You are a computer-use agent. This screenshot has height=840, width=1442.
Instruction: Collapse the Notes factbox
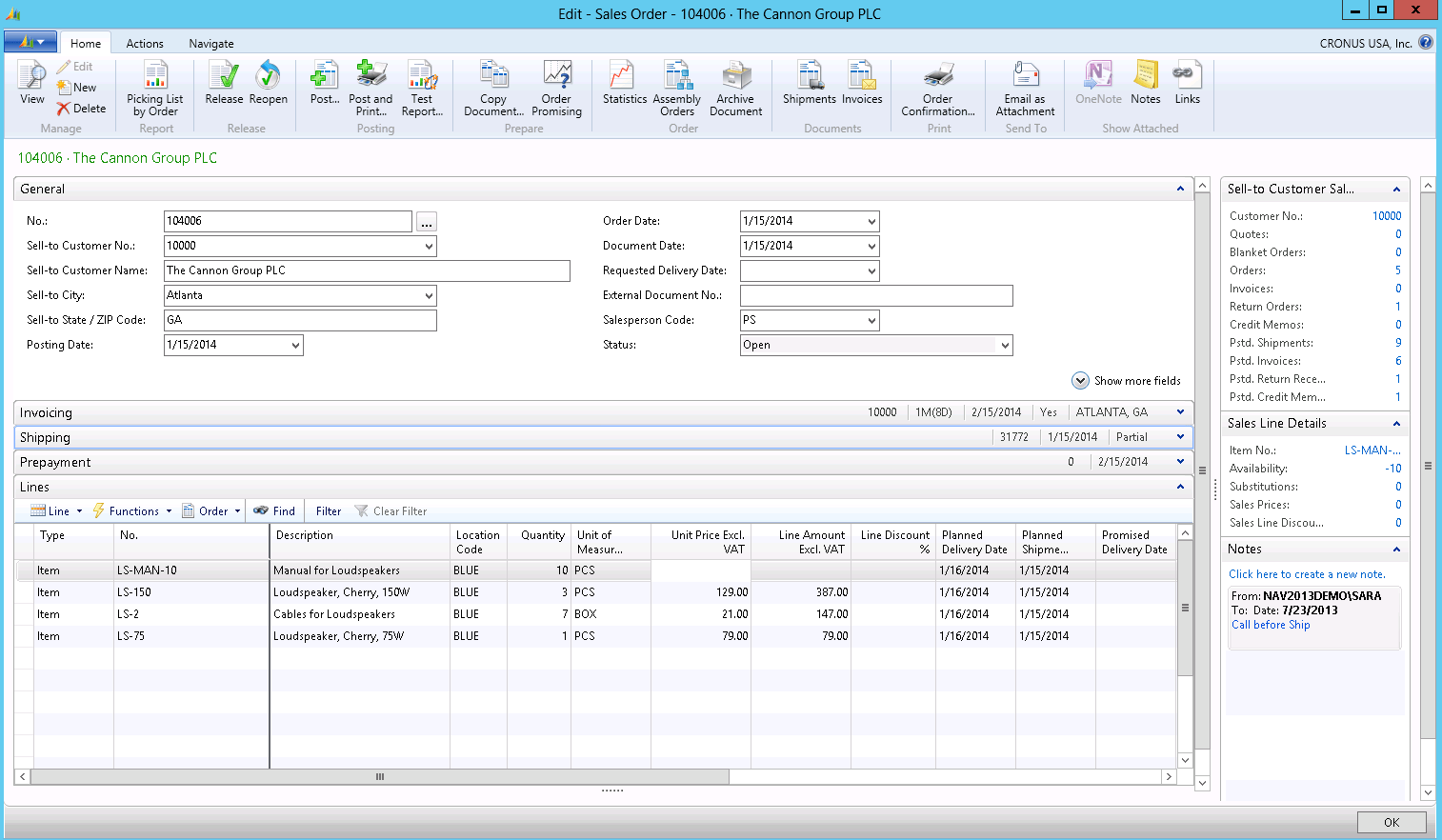(x=1396, y=549)
